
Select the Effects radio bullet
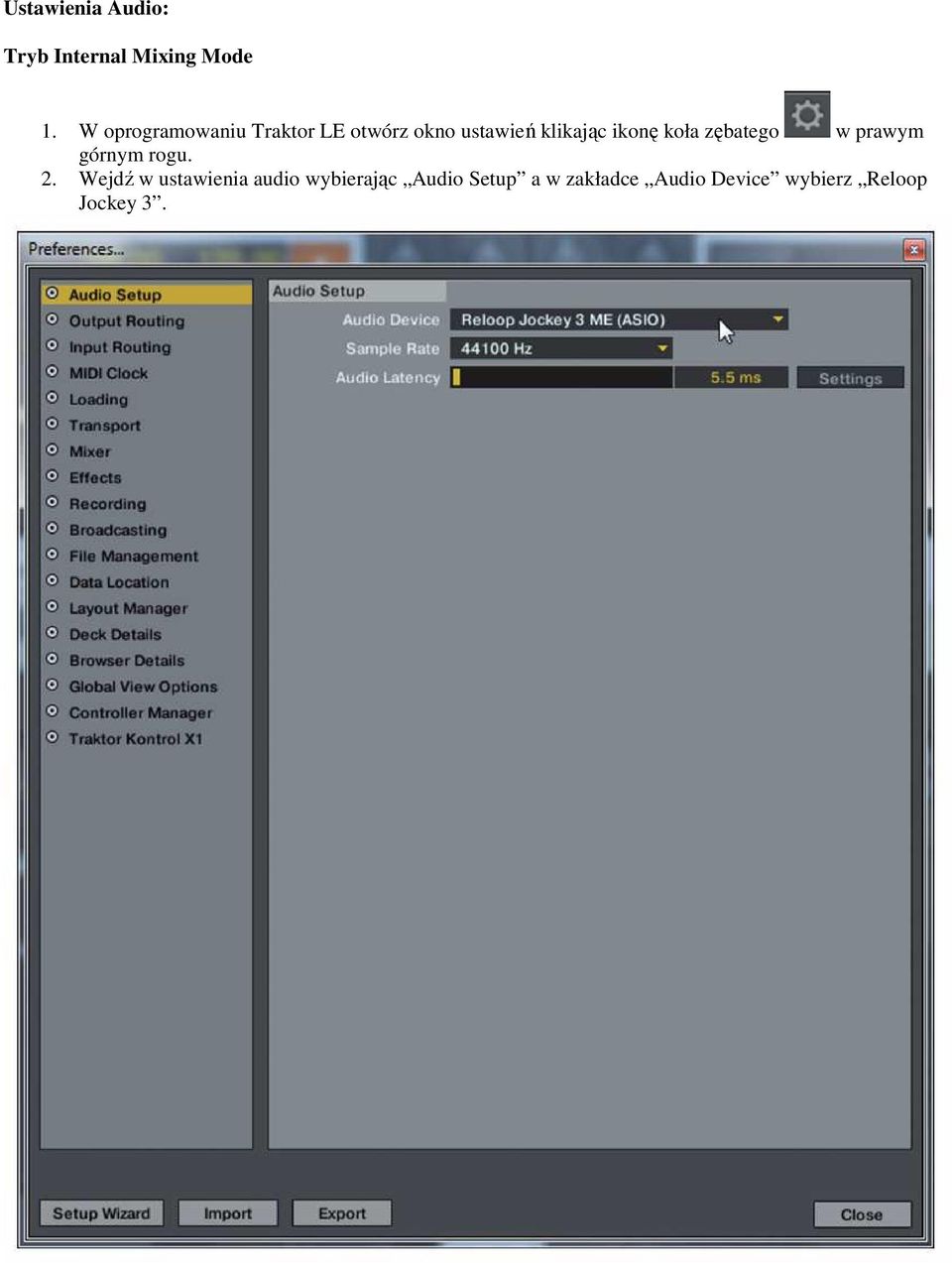point(53,476)
